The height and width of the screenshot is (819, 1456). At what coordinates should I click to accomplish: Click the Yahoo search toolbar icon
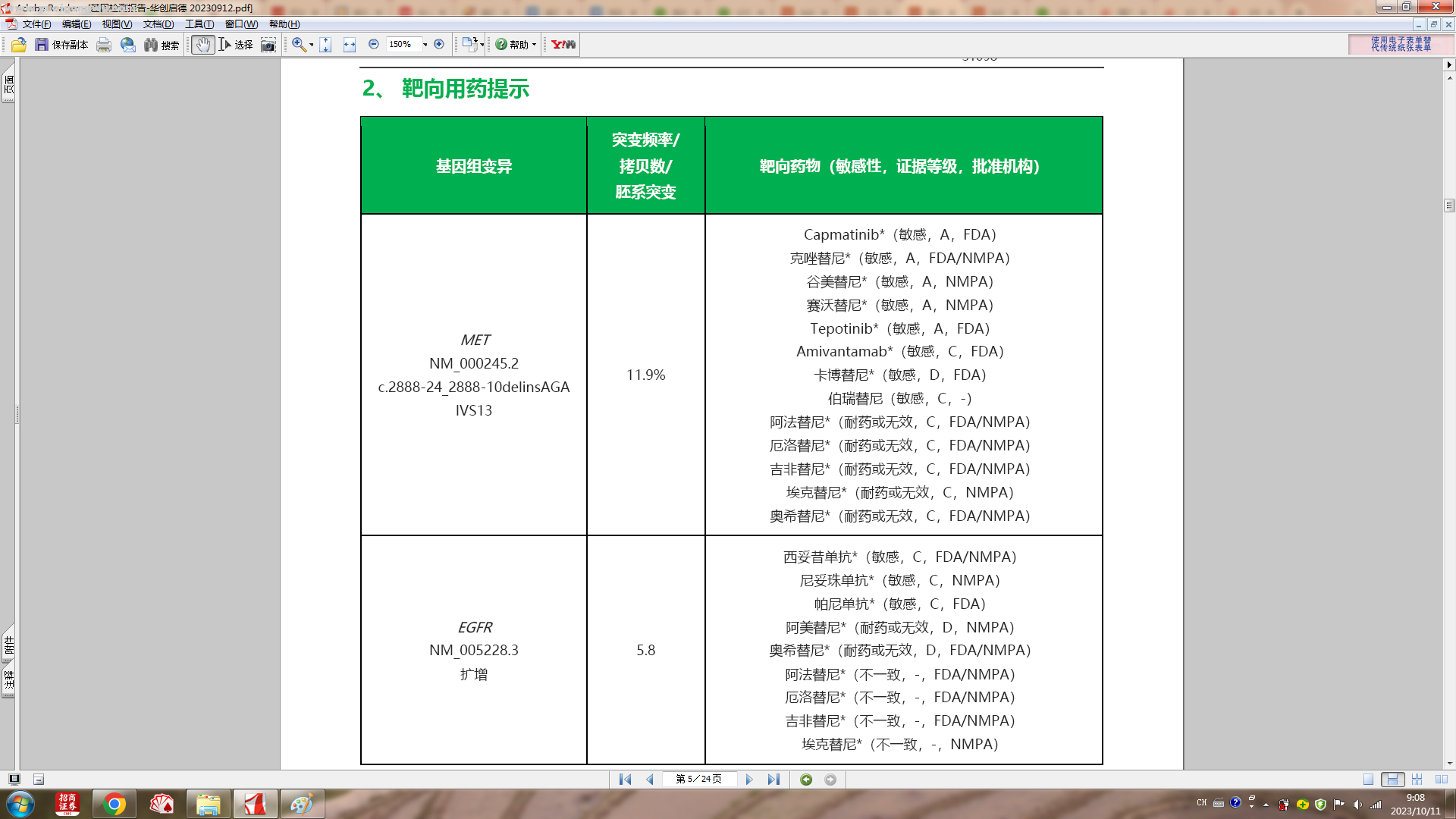(x=563, y=45)
